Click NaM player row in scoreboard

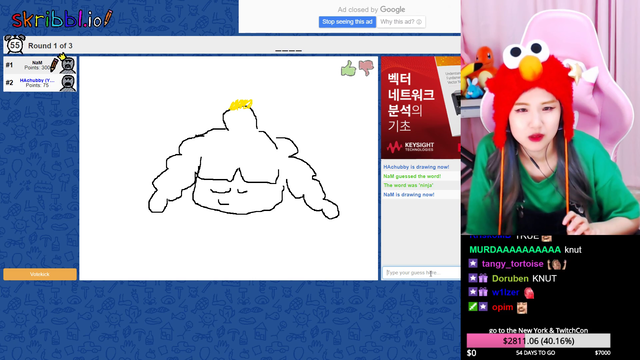coord(40,65)
